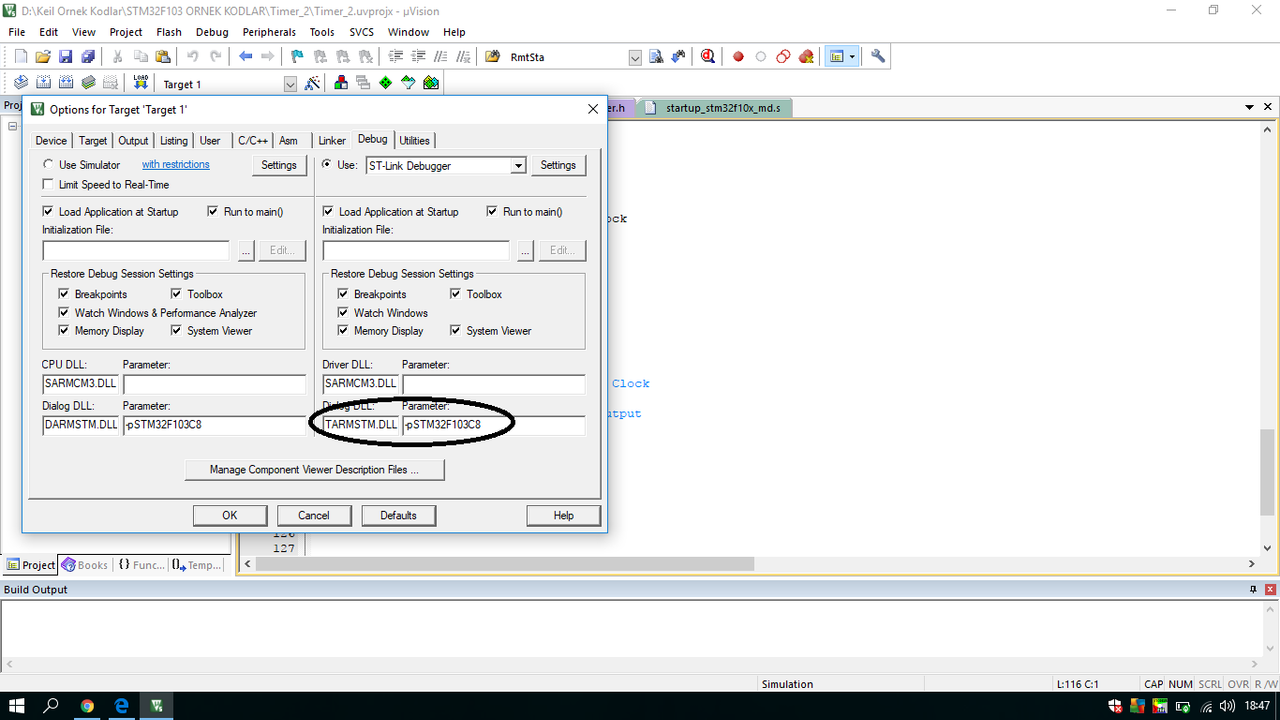Download code with the LOAD icon
This screenshot has height=720, width=1280.
coord(140,83)
